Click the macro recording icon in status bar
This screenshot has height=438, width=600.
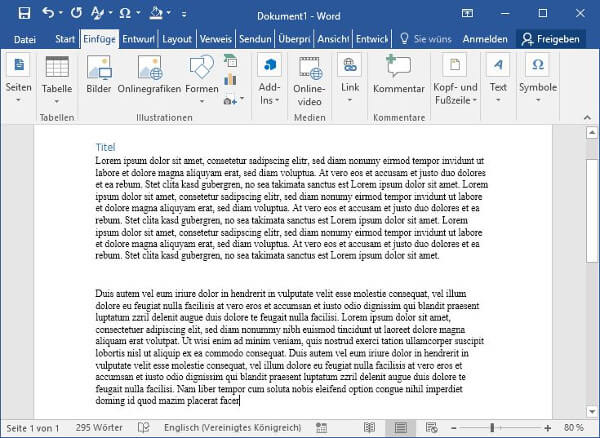(321, 428)
